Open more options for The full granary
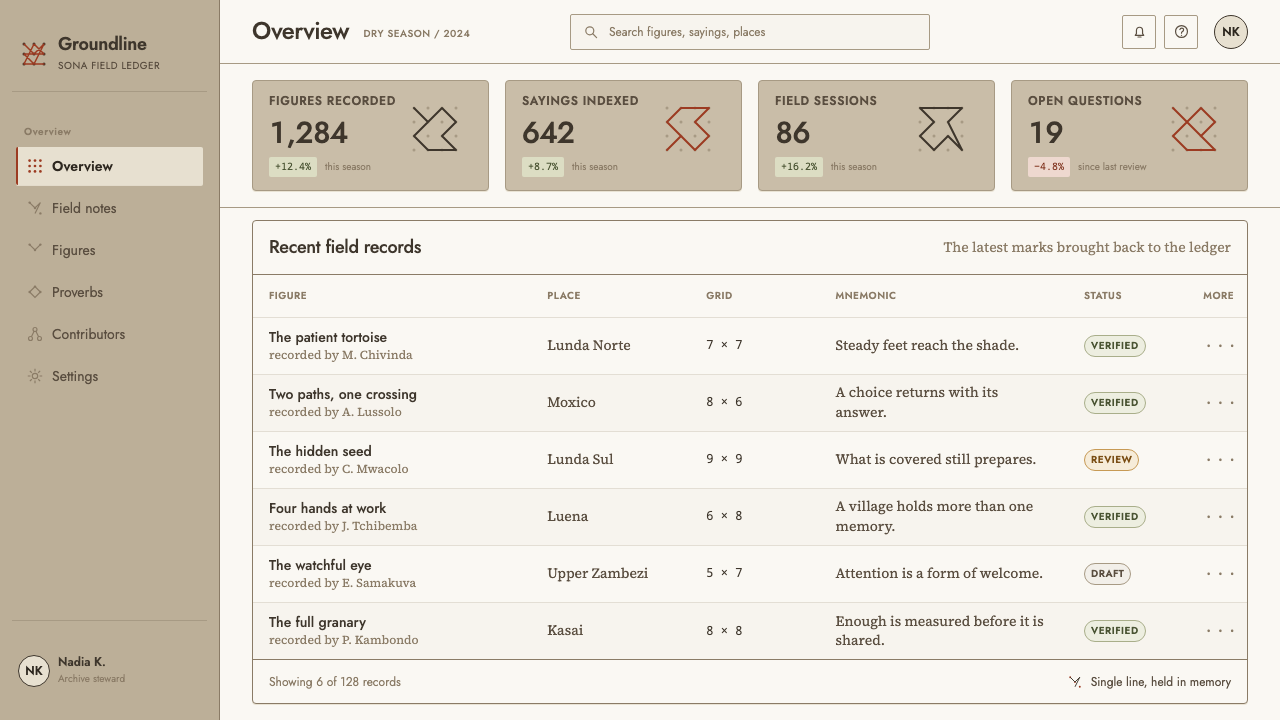This screenshot has width=1280, height=720. click(1220, 631)
